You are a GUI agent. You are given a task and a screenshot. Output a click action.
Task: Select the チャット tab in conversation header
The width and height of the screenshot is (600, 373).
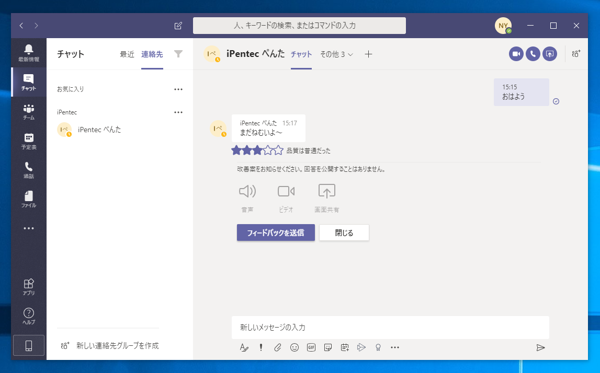(x=301, y=54)
